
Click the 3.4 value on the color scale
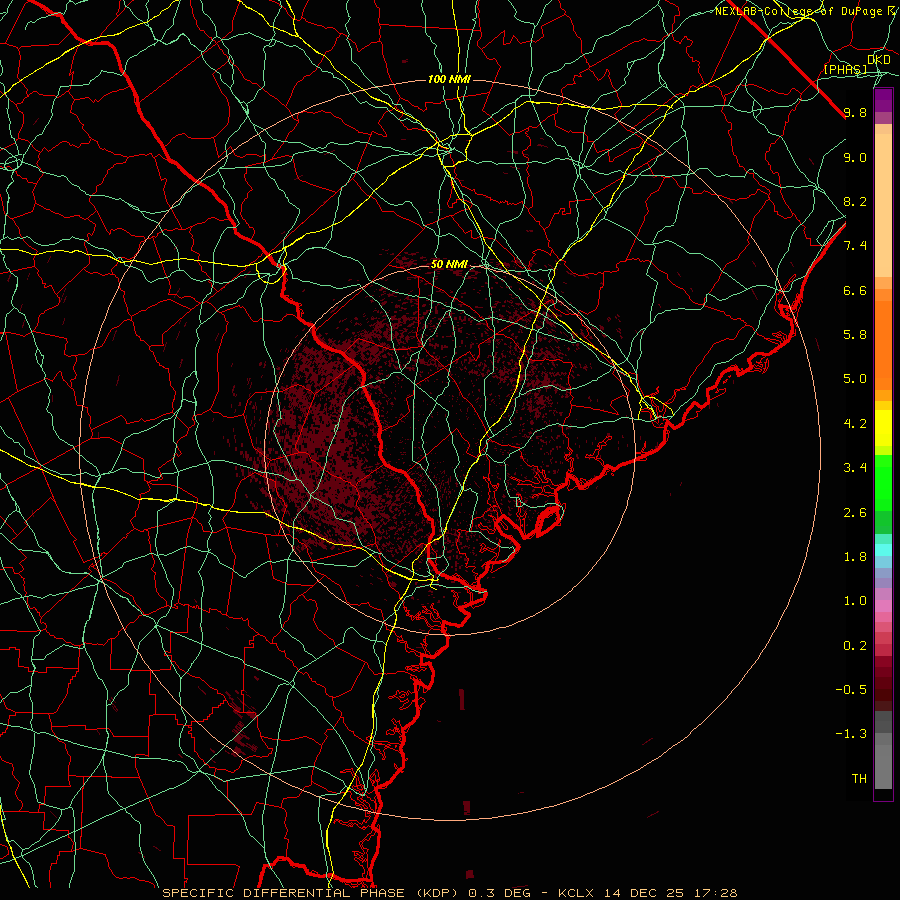tap(855, 468)
